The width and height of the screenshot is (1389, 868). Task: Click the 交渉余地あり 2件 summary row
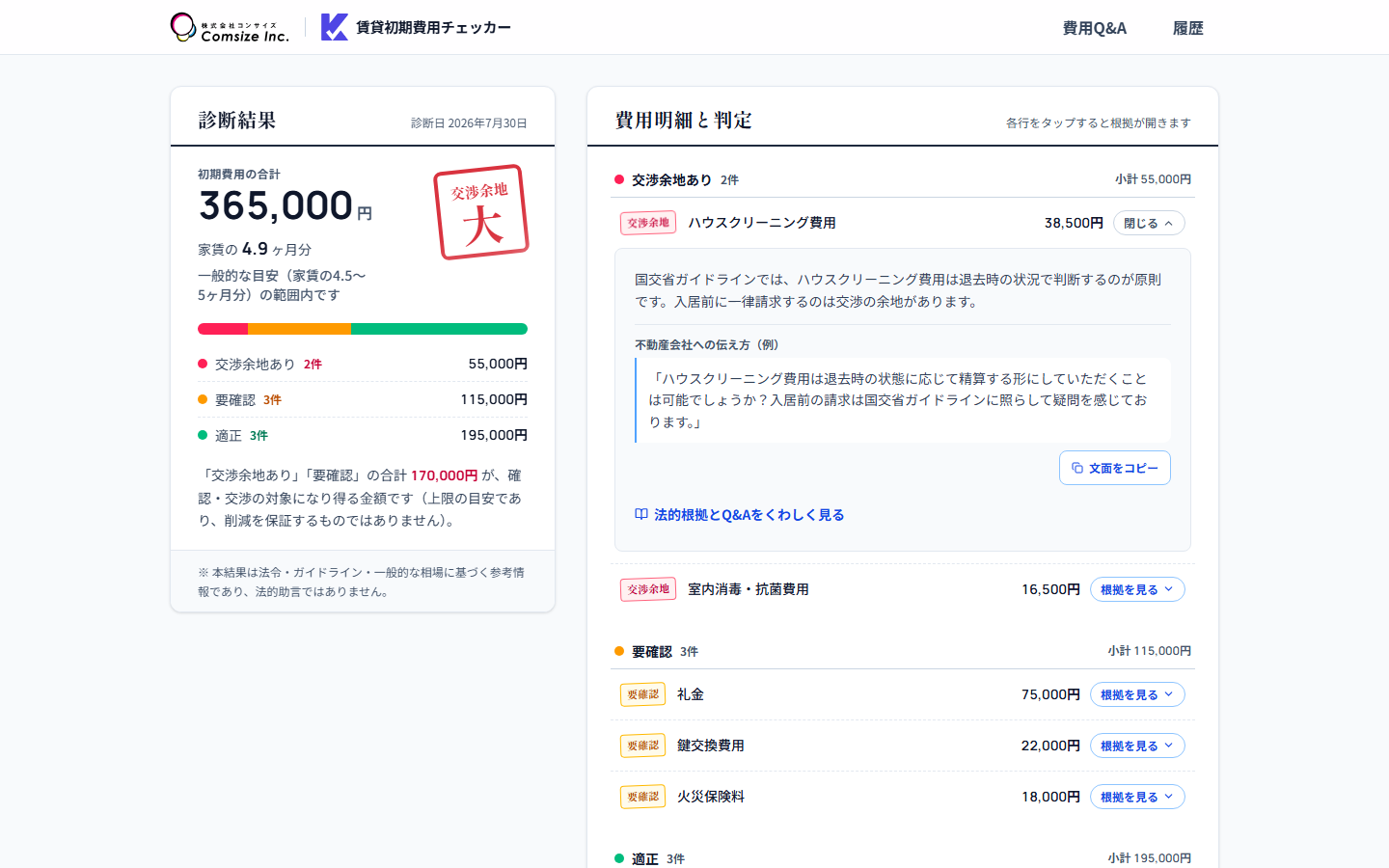click(x=363, y=364)
